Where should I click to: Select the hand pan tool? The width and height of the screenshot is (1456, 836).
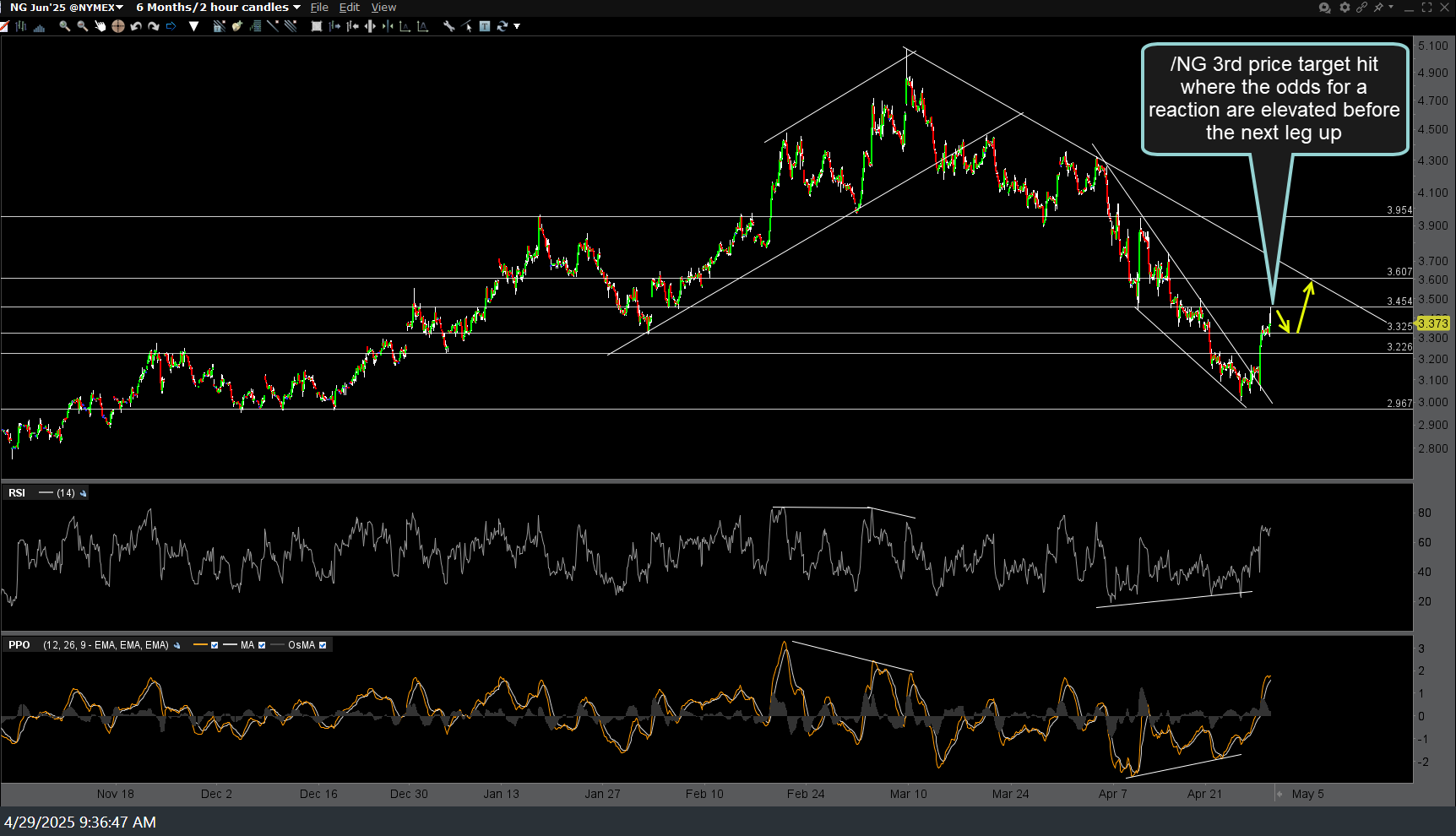(x=101, y=26)
